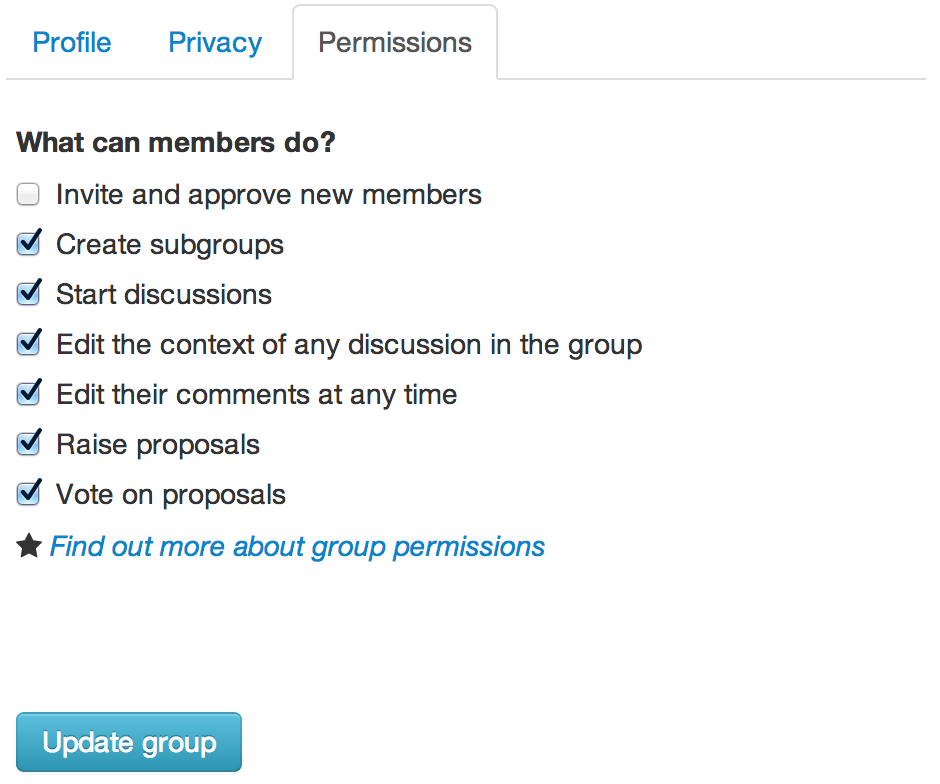940x784 pixels.
Task: Uncheck the Create subgroups checkbox
Action: [28, 243]
